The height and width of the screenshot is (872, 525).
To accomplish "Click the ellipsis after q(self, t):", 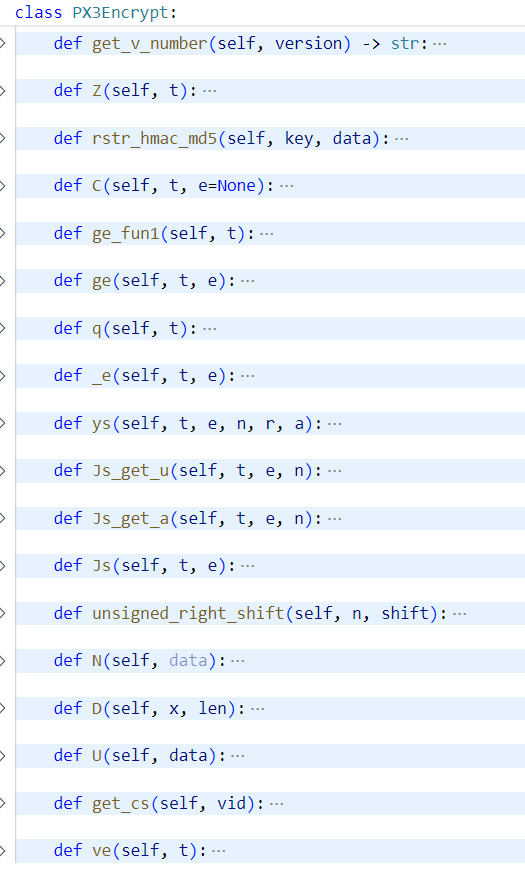I will (209, 329).
